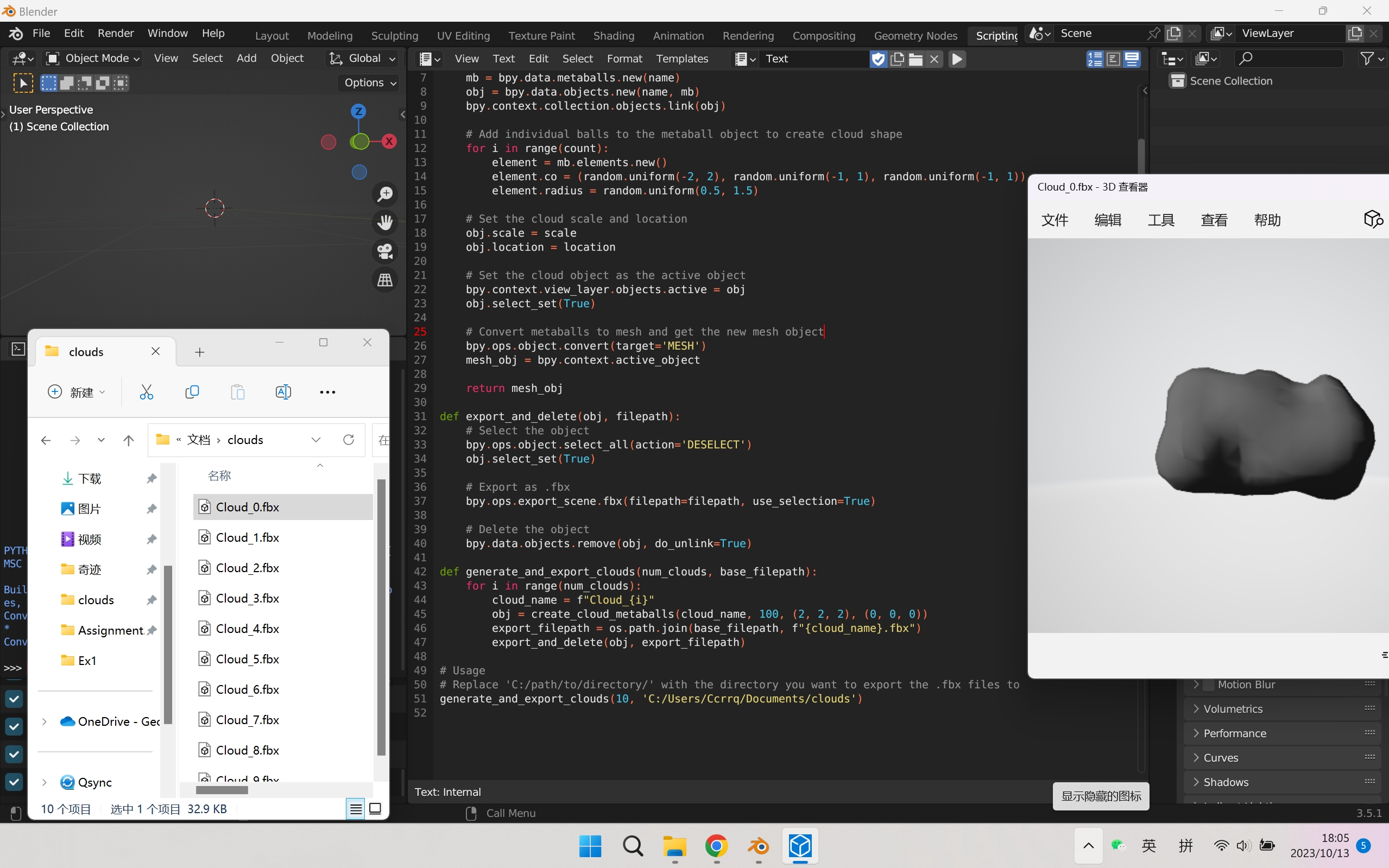The height and width of the screenshot is (868, 1389).
Task: Switch to the Shading workspace tab
Action: click(613, 35)
